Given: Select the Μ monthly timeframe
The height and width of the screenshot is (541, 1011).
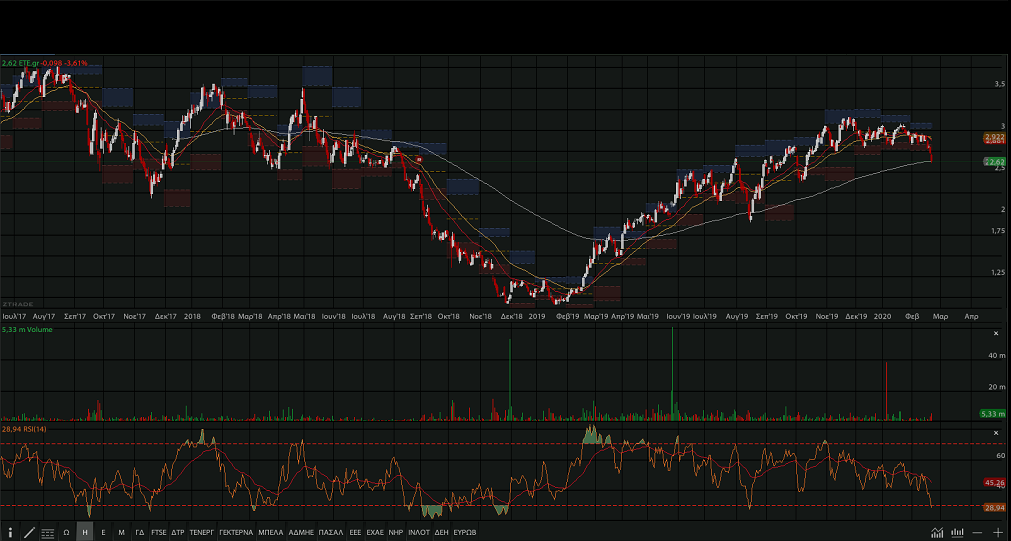Looking at the screenshot, I should click(x=121, y=533).
